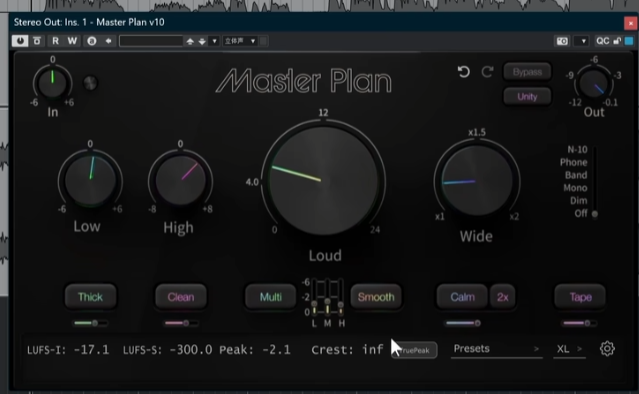Viewport: 639px width, 394px height.
Task: Click the LUFS-I: -17.1 readout
Action: pos(68,350)
